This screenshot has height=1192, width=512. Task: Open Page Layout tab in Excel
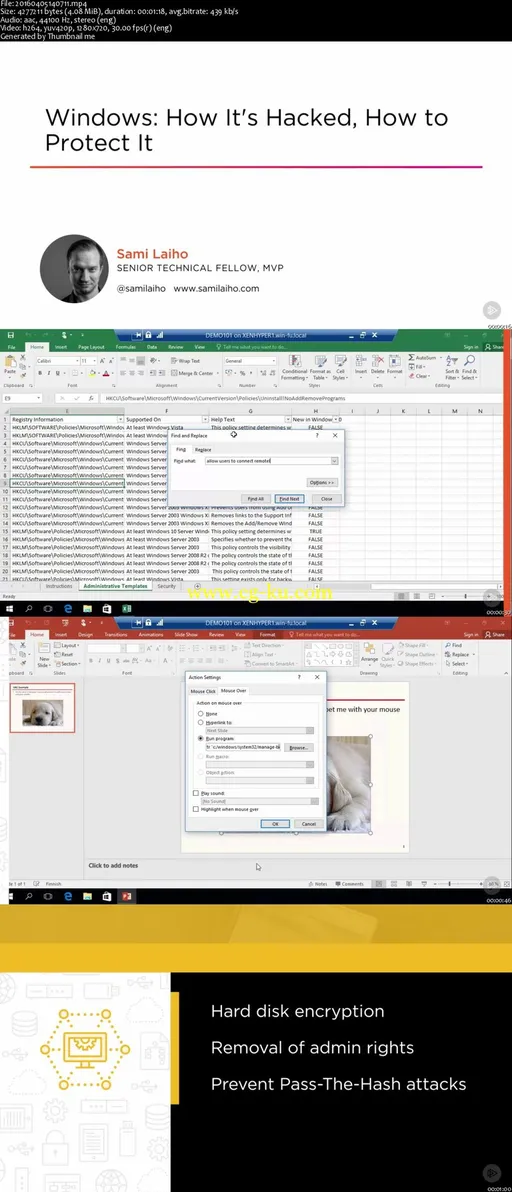[x=91, y=347]
